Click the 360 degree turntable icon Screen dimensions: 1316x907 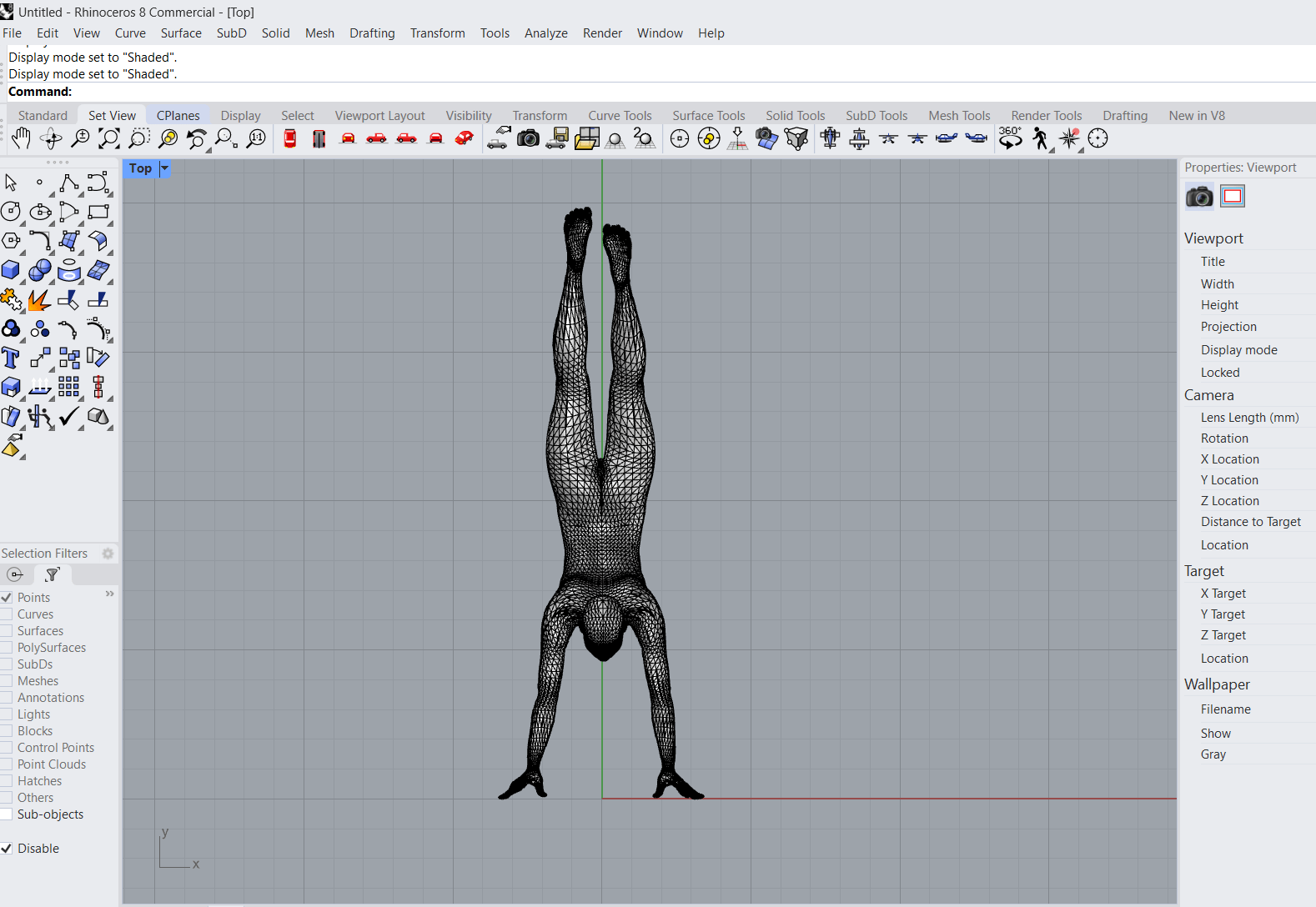(x=1010, y=138)
